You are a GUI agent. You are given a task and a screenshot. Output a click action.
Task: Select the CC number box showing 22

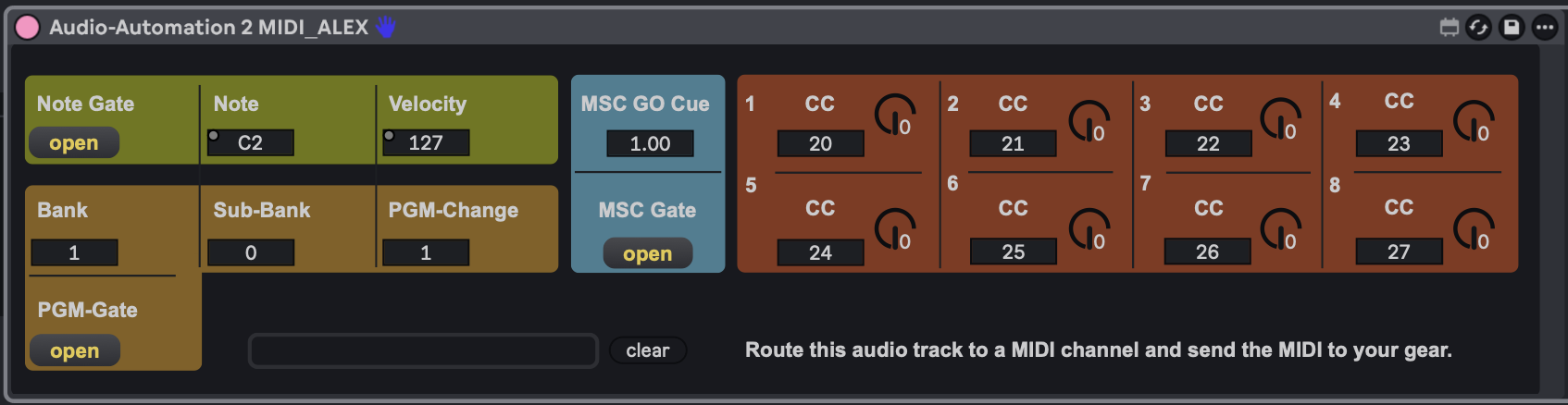pos(1208,143)
